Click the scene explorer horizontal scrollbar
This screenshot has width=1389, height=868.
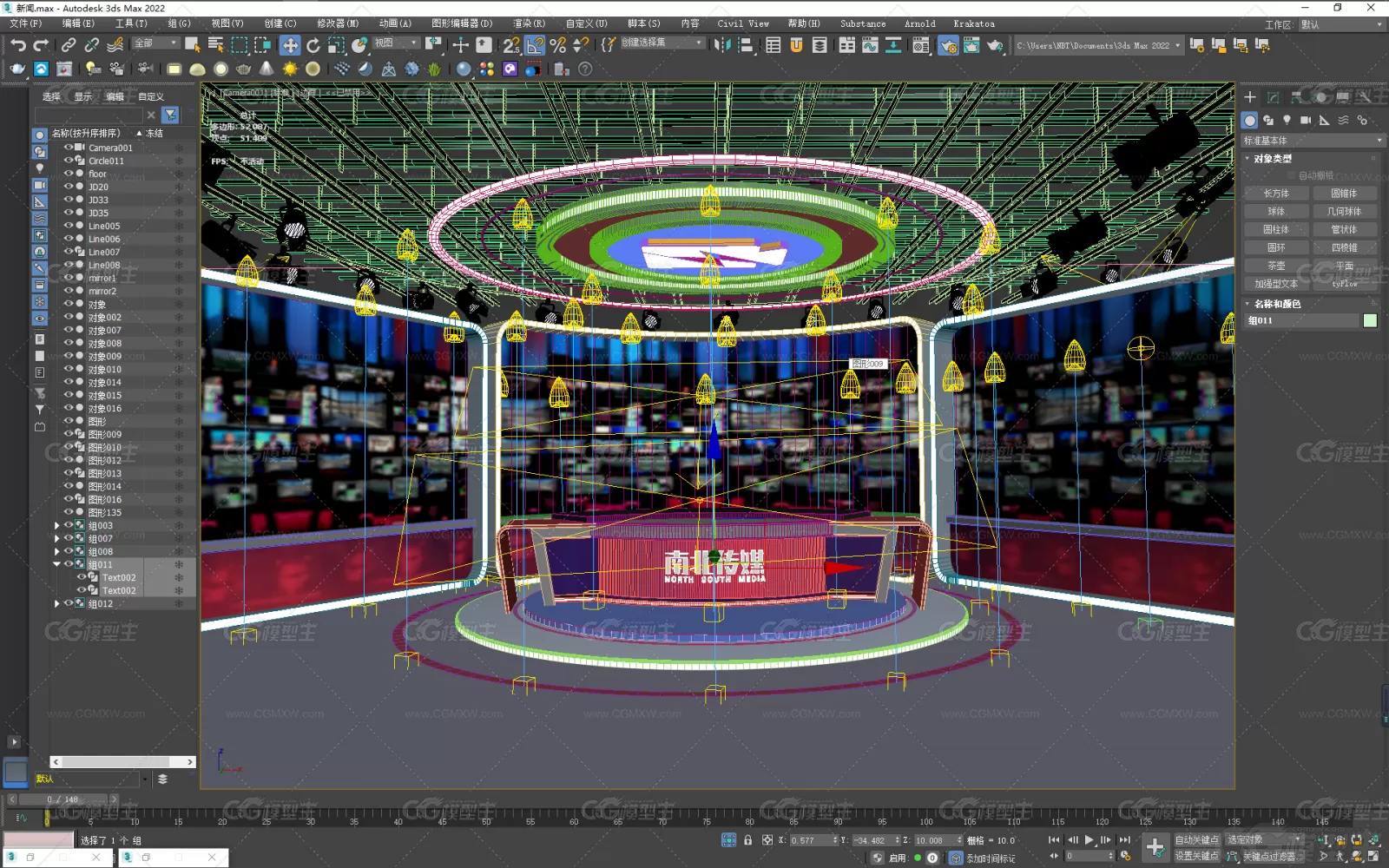click(122, 762)
